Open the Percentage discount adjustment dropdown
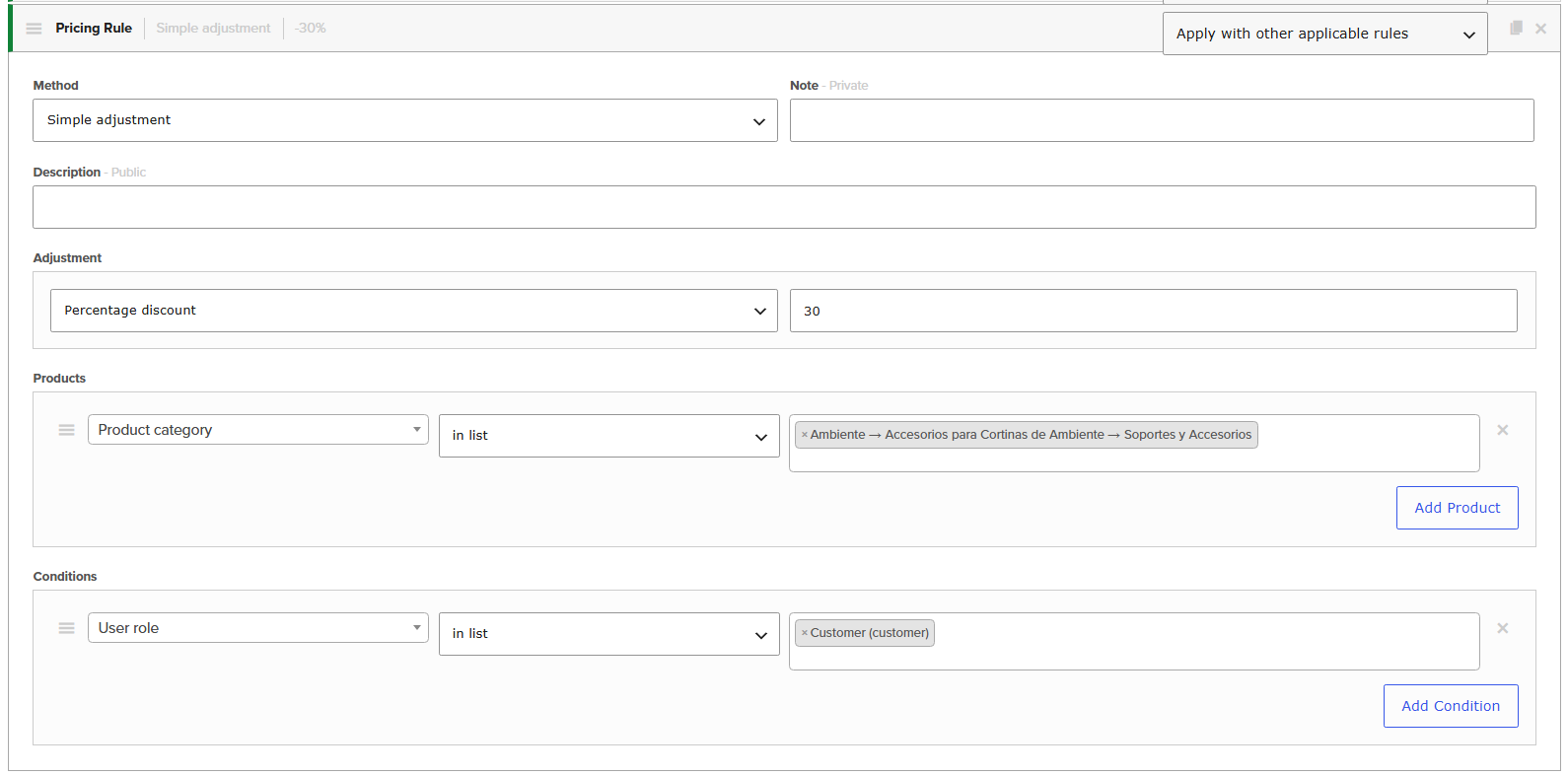1568x776 pixels. pyautogui.click(x=413, y=311)
